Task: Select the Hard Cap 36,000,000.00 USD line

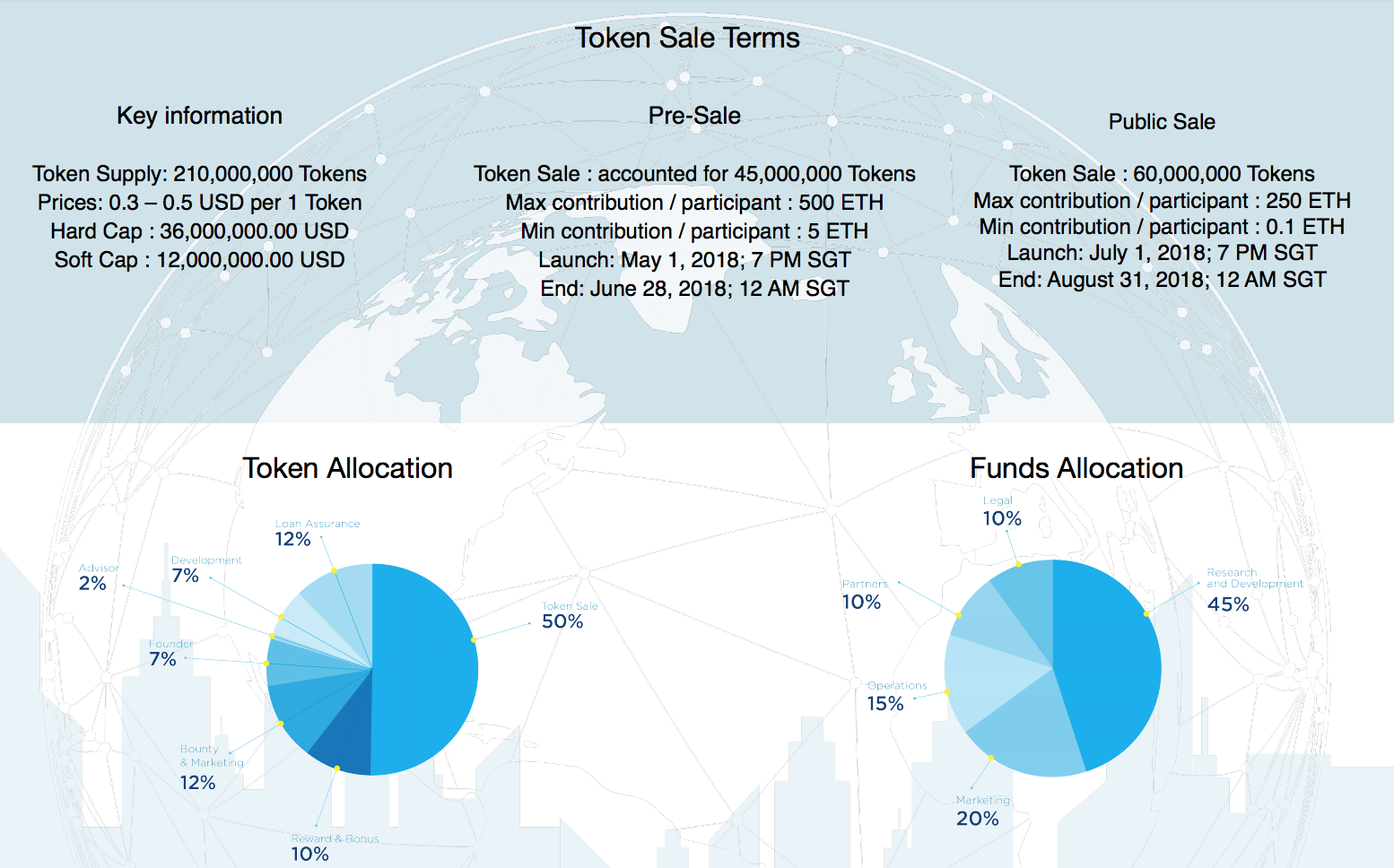Action: click(x=199, y=231)
